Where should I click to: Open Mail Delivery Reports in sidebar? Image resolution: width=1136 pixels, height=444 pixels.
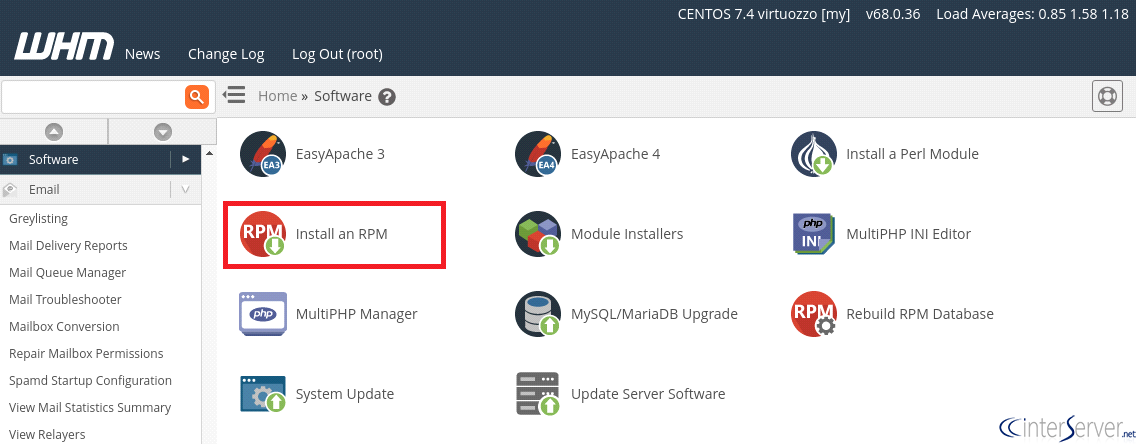(68, 246)
